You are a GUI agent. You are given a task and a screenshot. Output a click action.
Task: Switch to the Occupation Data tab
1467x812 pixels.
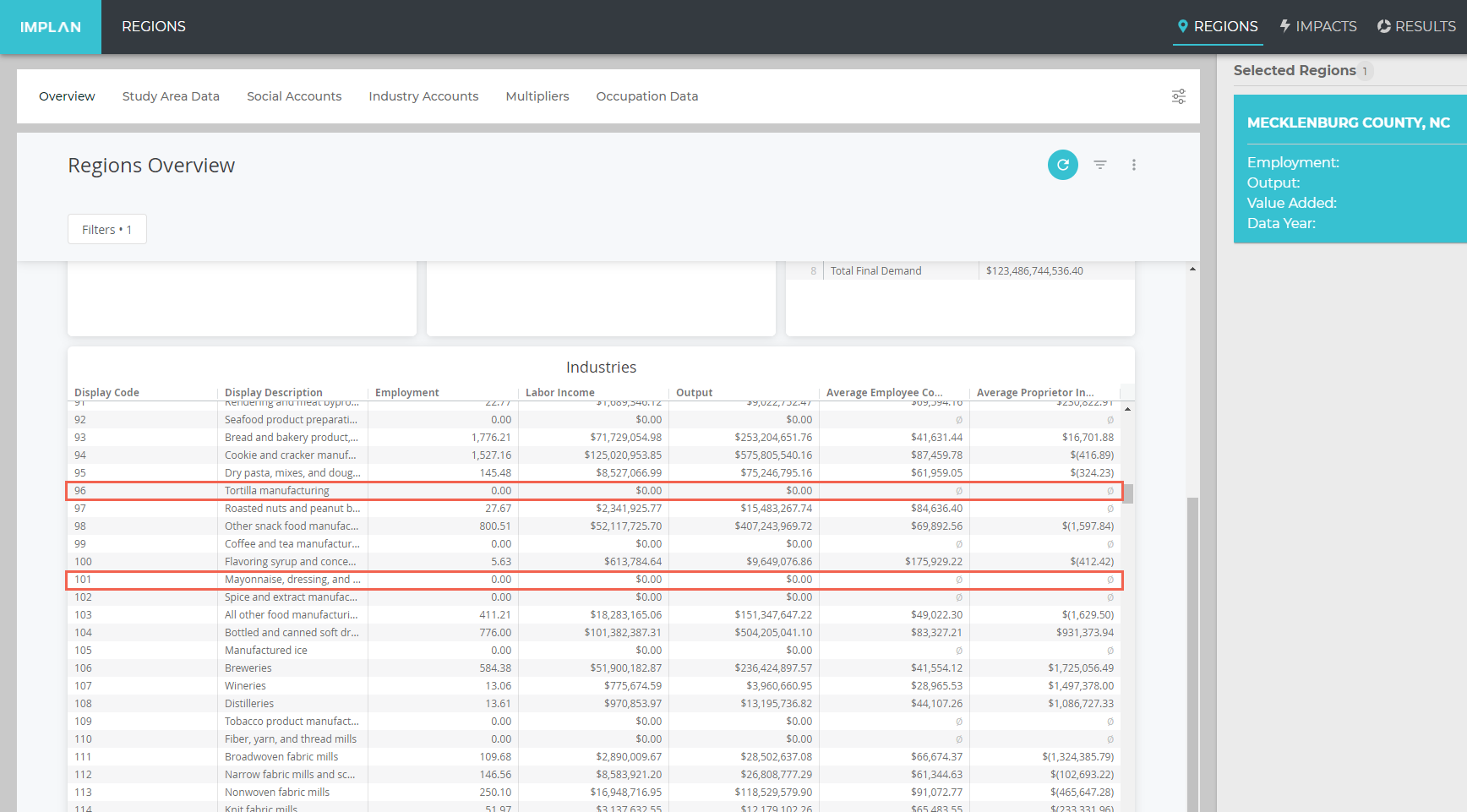pyautogui.click(x=647, y=96)
